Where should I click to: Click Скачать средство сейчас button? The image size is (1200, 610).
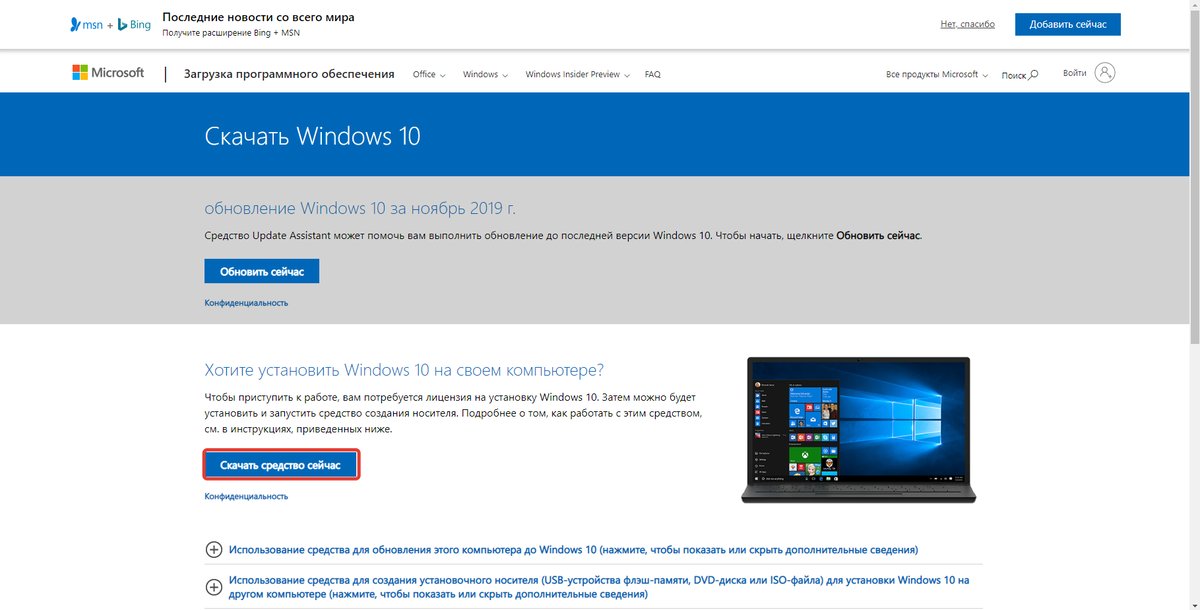(280, 465)
